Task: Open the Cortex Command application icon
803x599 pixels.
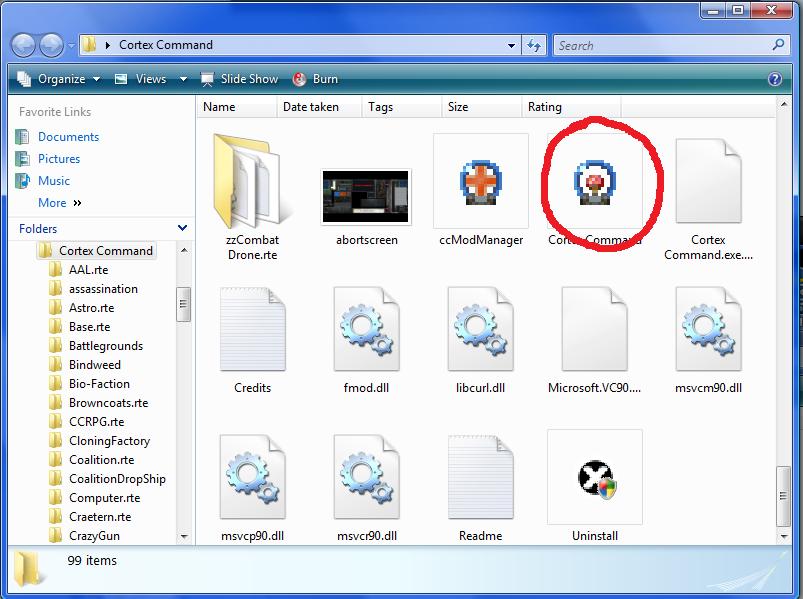Action: [594, 183]
